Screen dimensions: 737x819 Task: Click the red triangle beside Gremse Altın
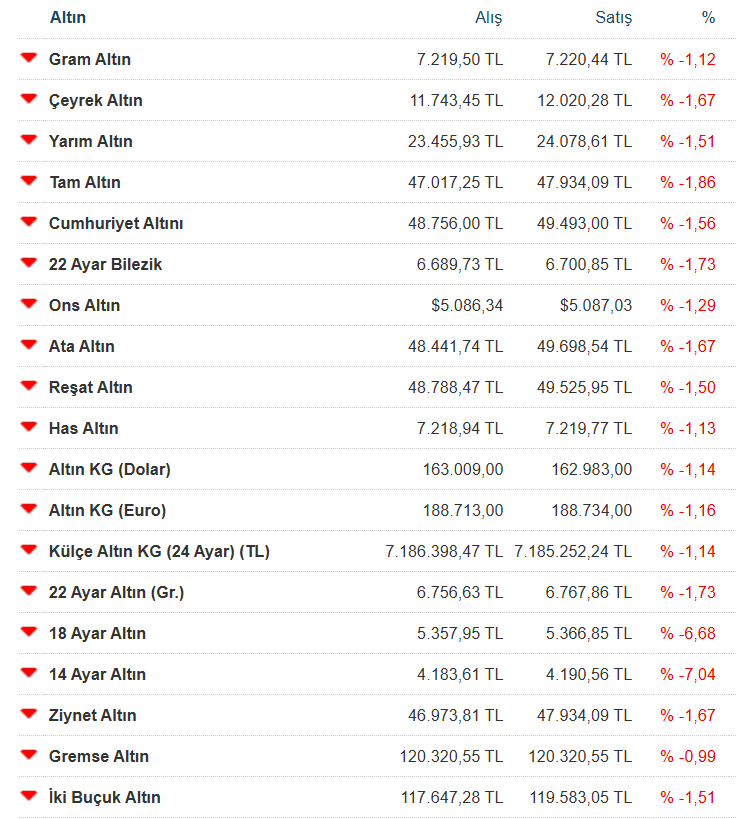pyautogui.click(x=28, y=755)
